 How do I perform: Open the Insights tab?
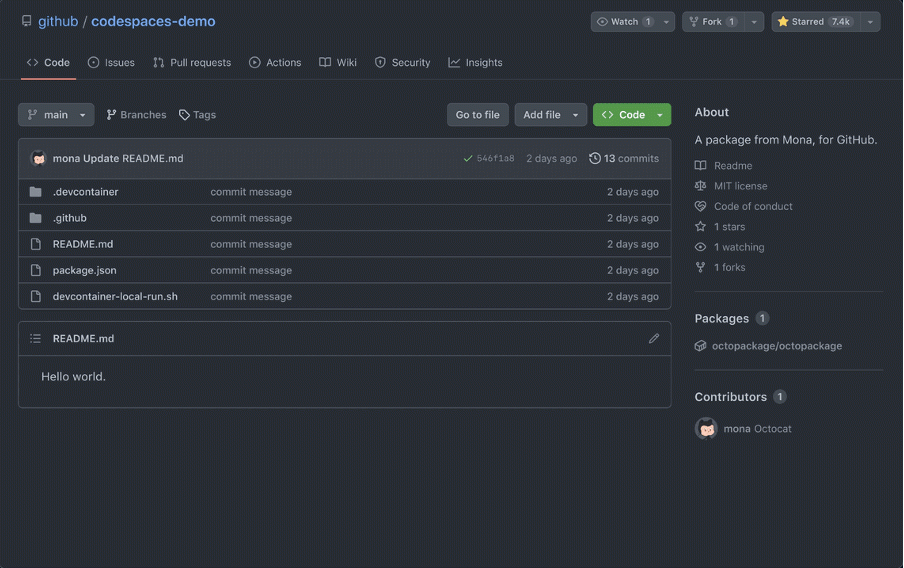coord(475,62)
